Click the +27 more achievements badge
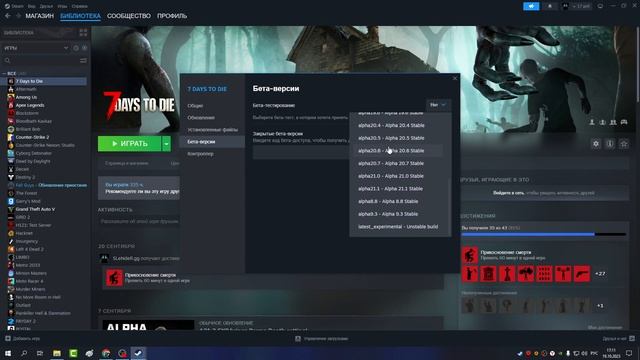 [600, 274]
